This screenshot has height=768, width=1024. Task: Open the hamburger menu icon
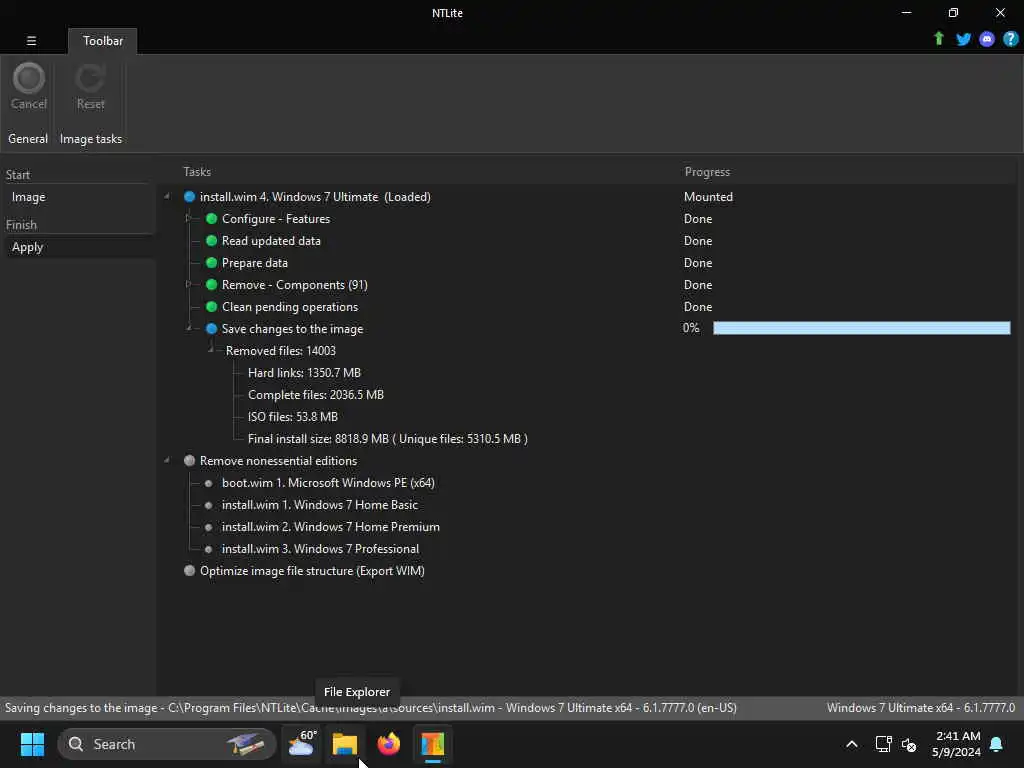(x=31, y=40)
